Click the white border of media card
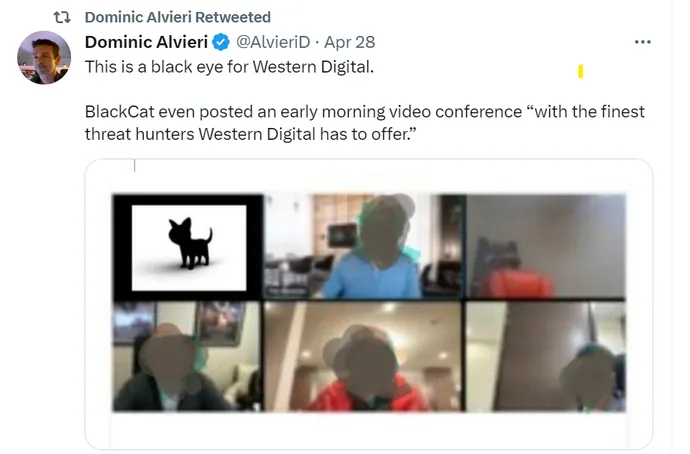 (369, 429)
